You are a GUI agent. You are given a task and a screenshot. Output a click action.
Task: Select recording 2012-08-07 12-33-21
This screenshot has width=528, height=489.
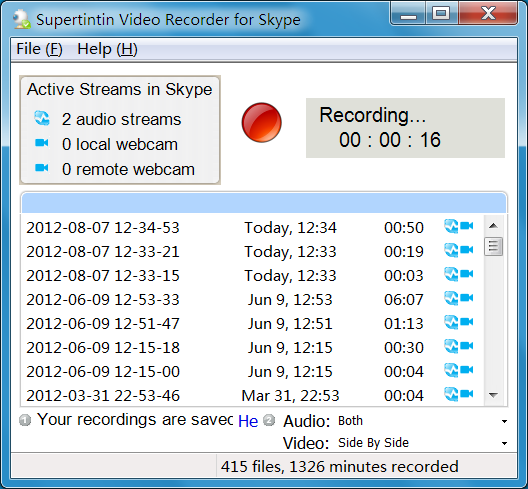252,252
